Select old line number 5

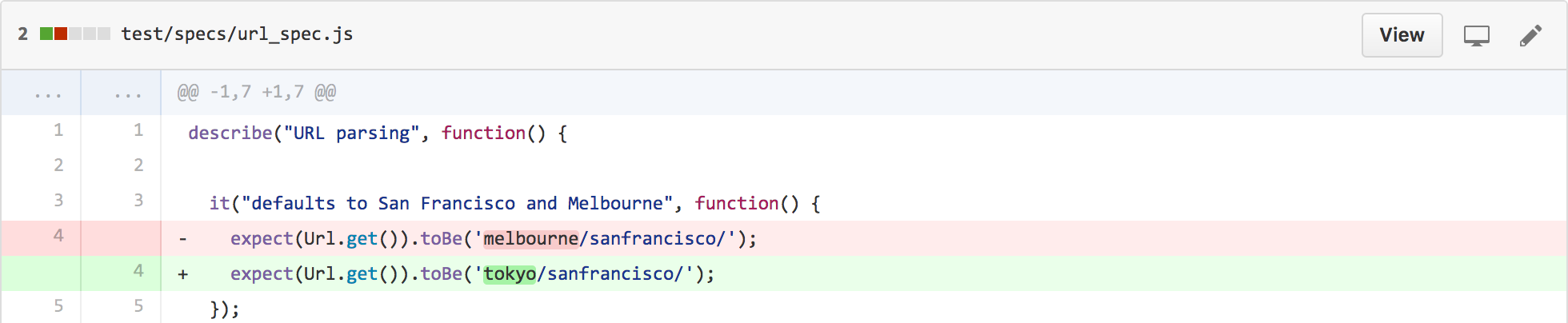click(x=58, y=306)
